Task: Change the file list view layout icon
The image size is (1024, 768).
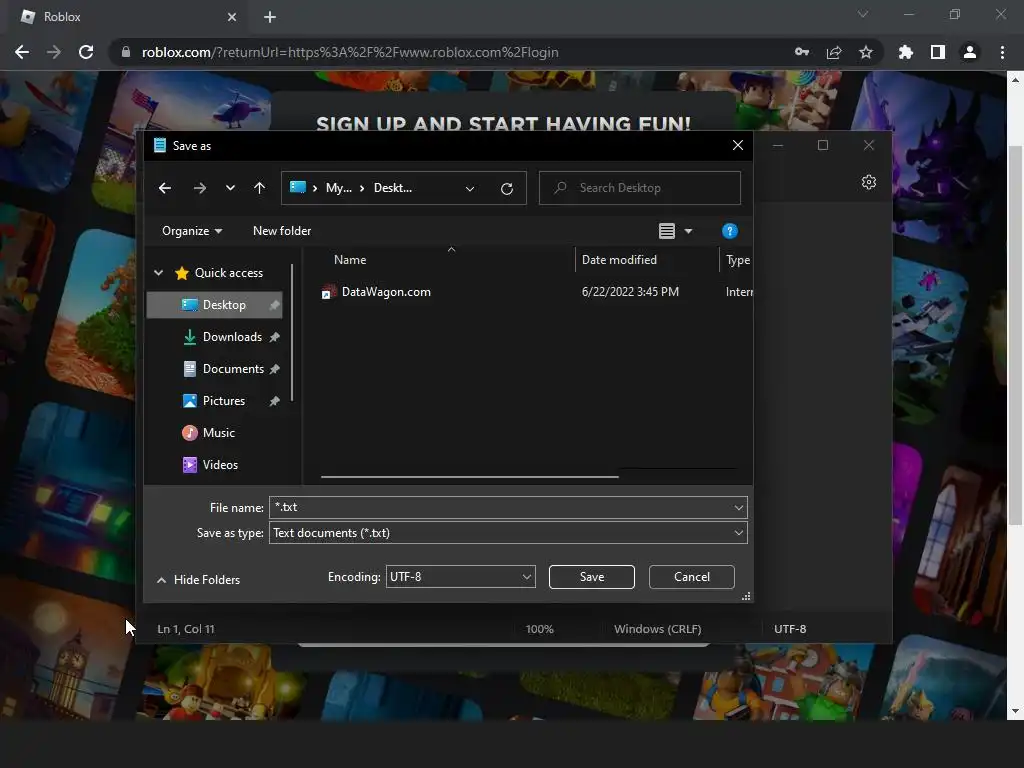Action: coord(666,231)
